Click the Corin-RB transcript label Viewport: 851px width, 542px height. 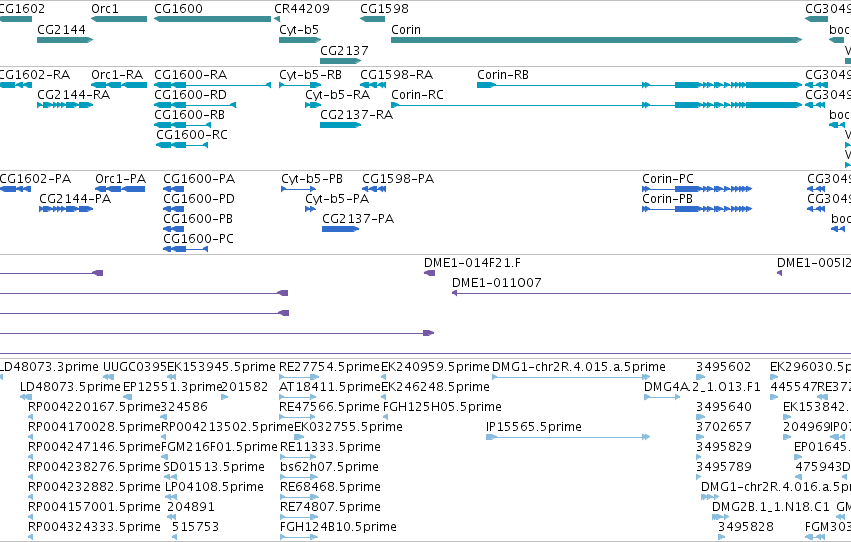tap(503, 75)
